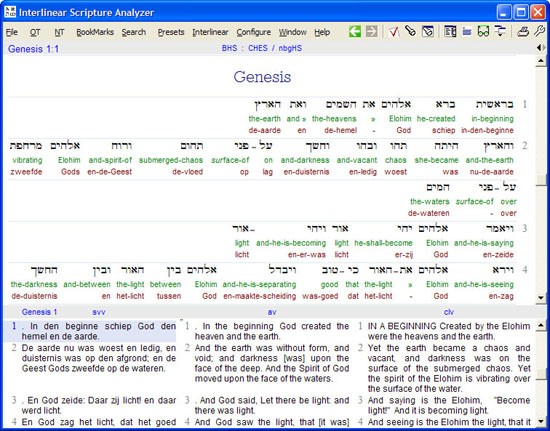The image size is (550, 431).
Task: Select clv verse 3 'And saying is the Elohim'
Action: [x=449, y=405]
